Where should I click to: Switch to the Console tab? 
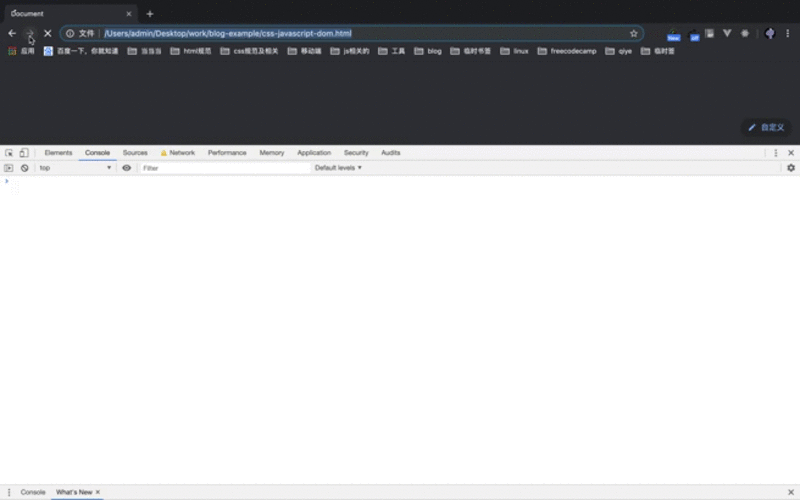click(x=97, y=153)
